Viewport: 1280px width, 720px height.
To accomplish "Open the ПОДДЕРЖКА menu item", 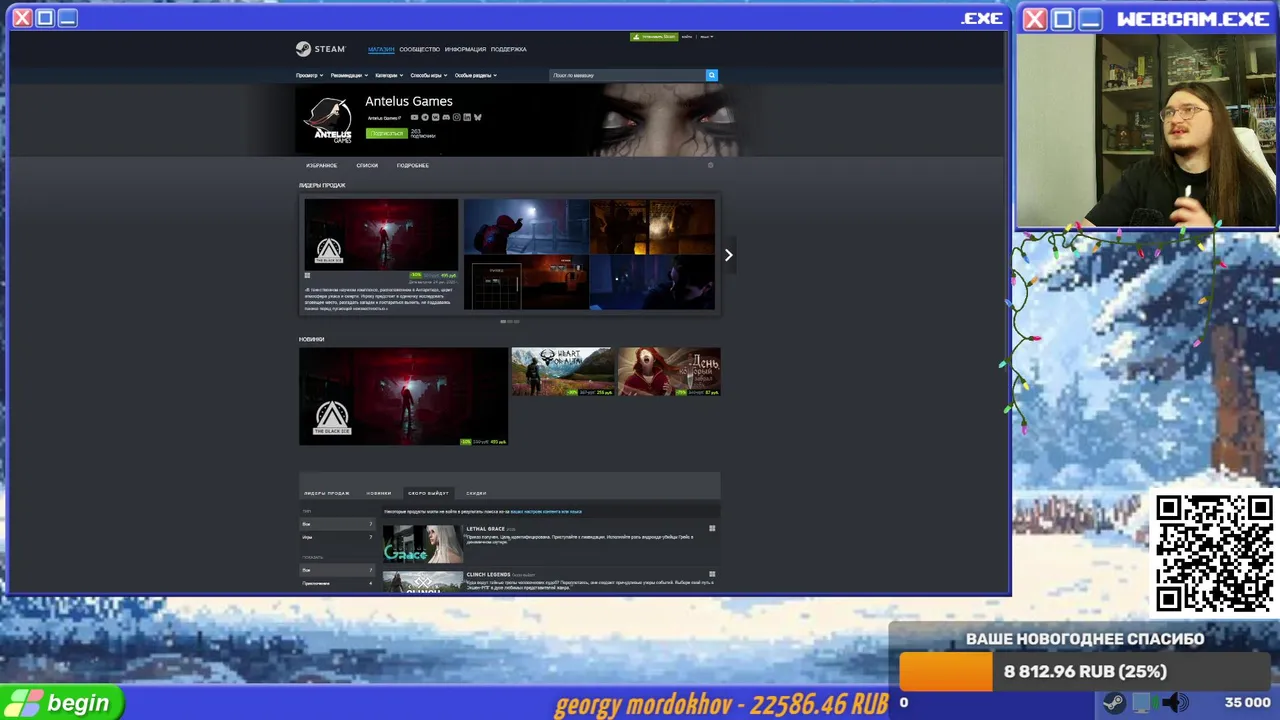I will click(509, 49).
